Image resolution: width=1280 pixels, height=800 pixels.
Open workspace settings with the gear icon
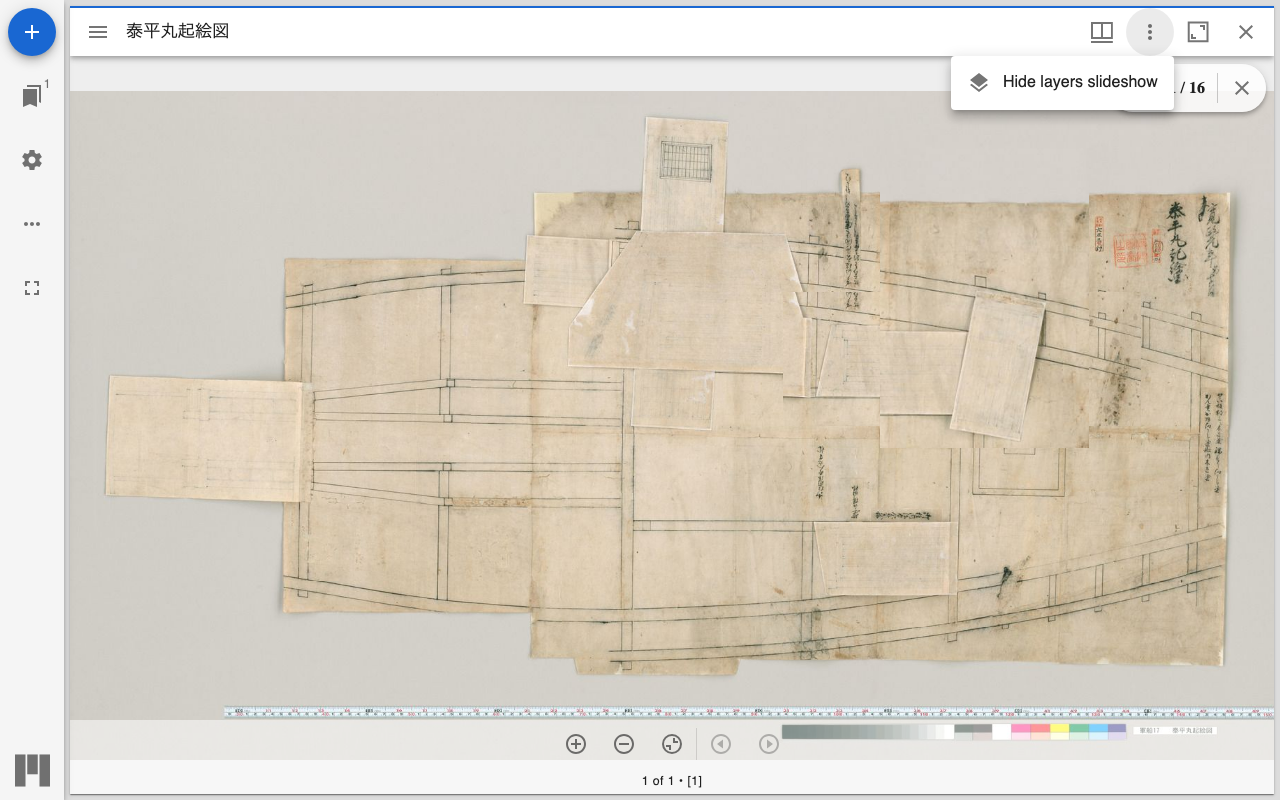click(x=32, y=160)
